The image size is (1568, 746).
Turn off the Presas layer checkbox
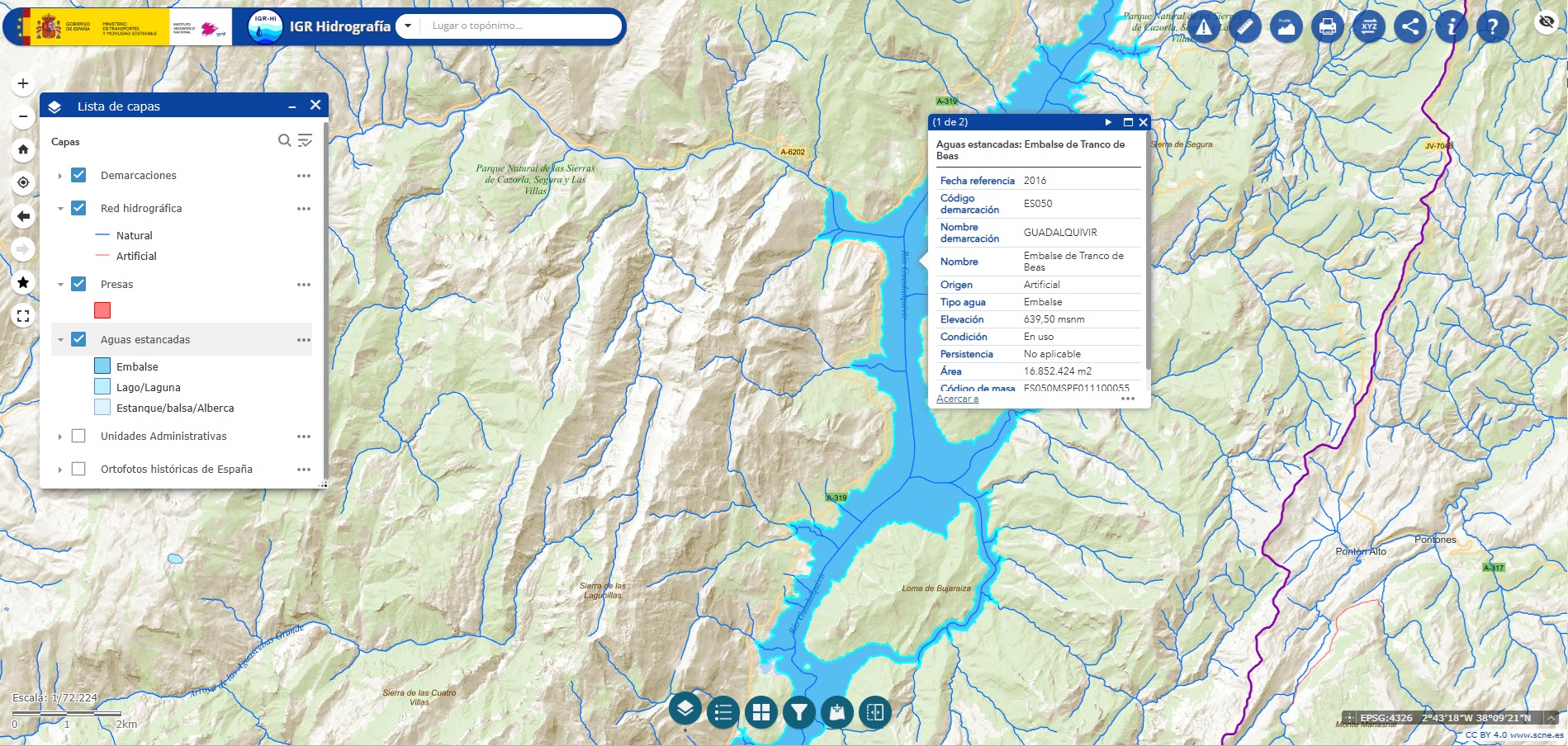point(79,284)
